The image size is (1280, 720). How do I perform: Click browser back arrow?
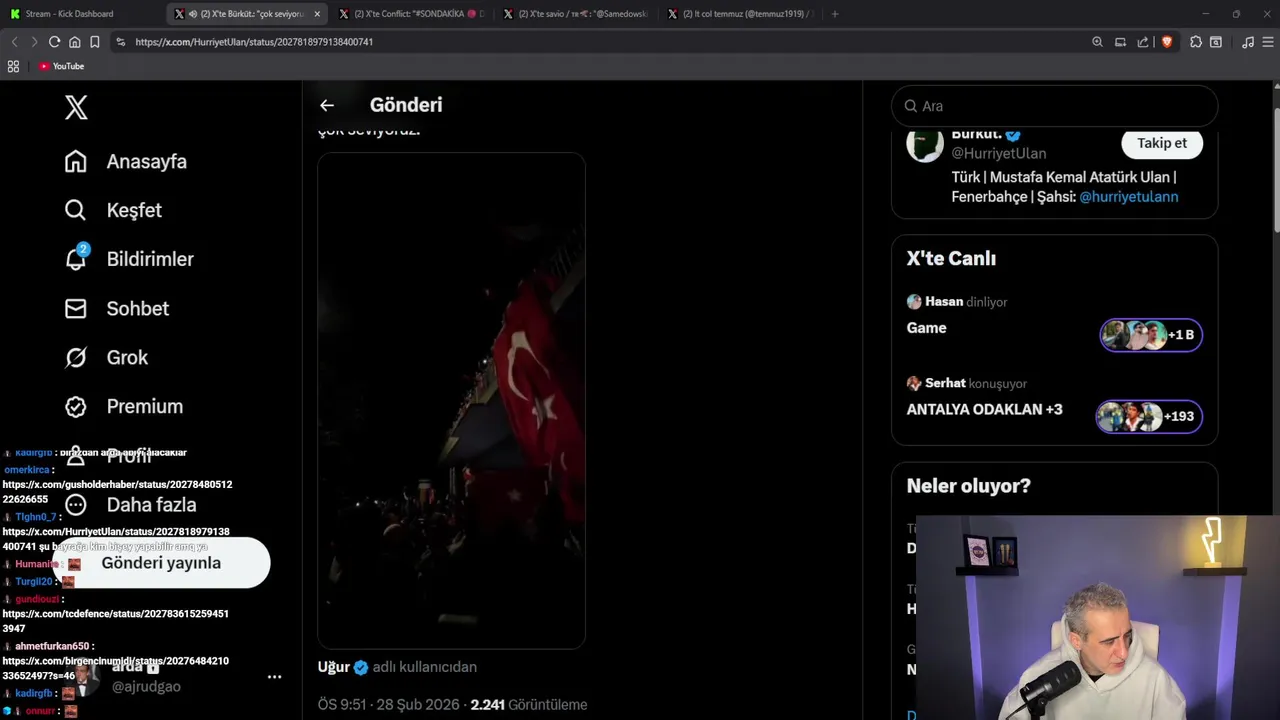[x=14, y=42]
